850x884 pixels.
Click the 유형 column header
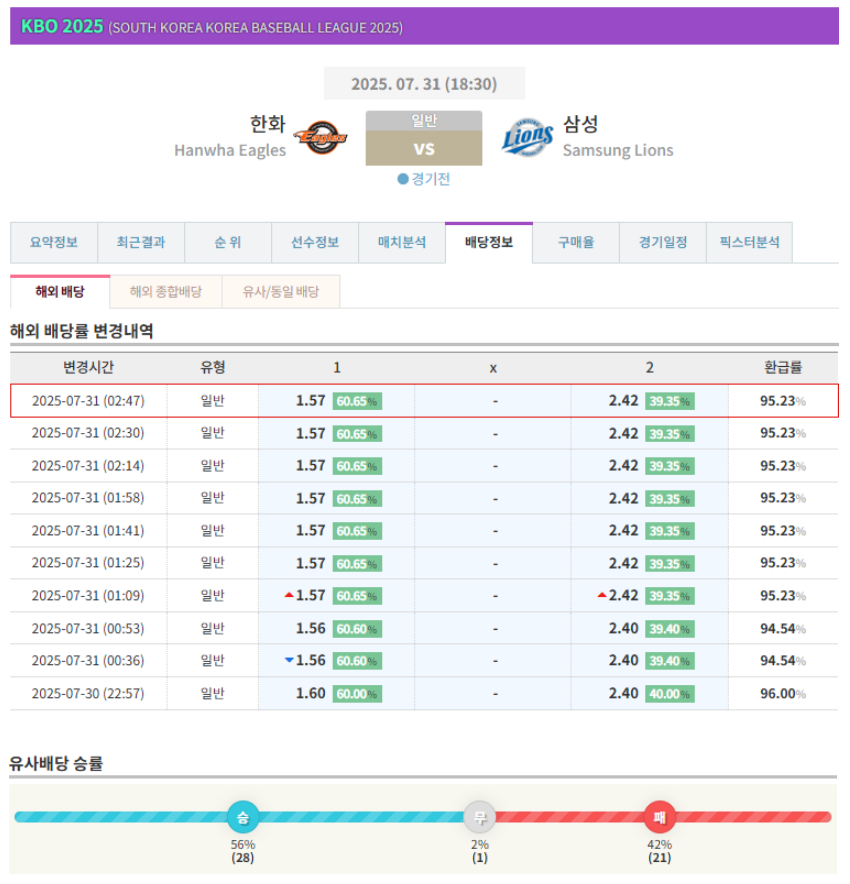pyautogui.click(x=212, y=368)
